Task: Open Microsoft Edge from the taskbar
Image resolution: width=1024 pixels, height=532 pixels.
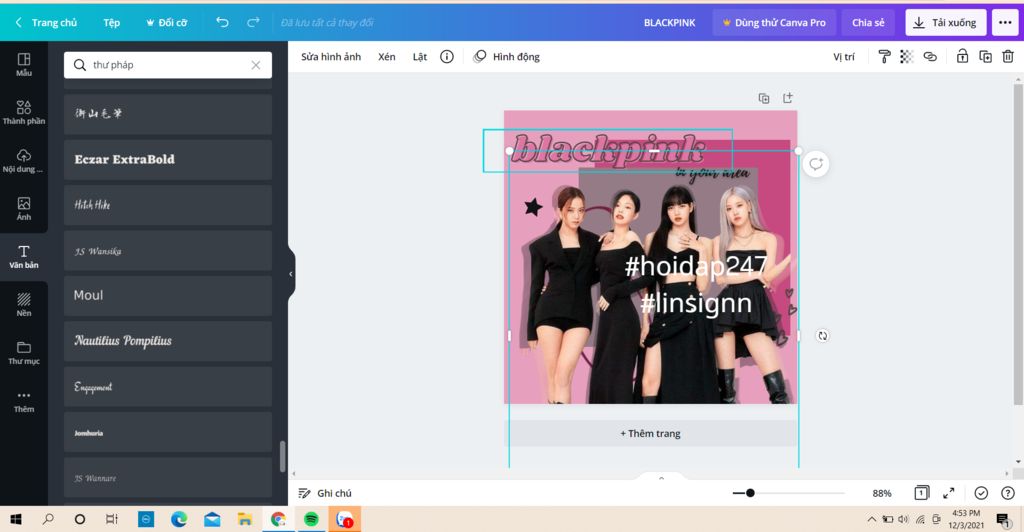Action: [178, 519]
